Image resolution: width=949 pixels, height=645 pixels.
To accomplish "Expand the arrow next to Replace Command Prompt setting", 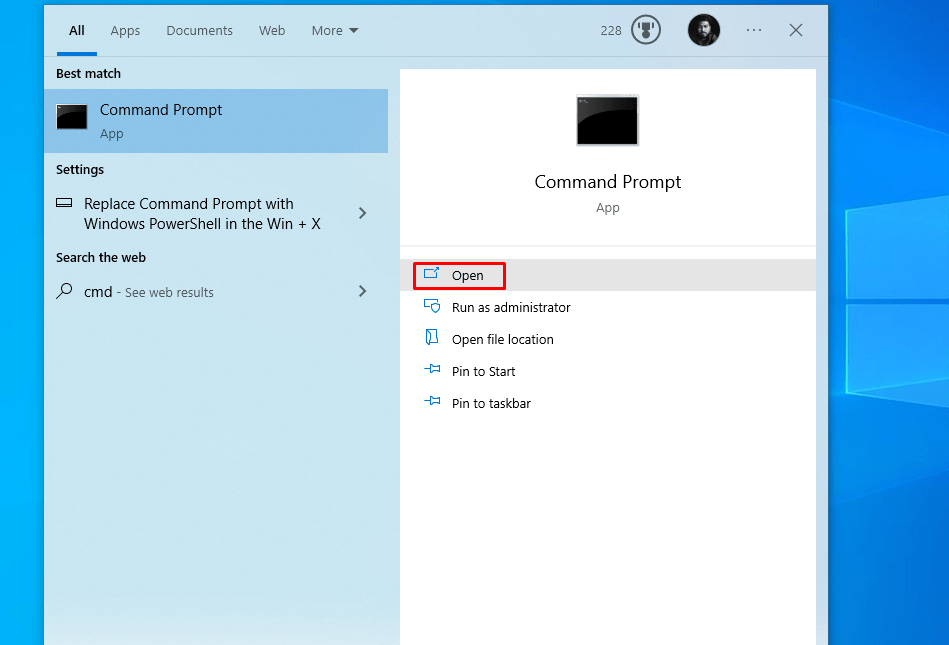I will (x=362, y=213).
